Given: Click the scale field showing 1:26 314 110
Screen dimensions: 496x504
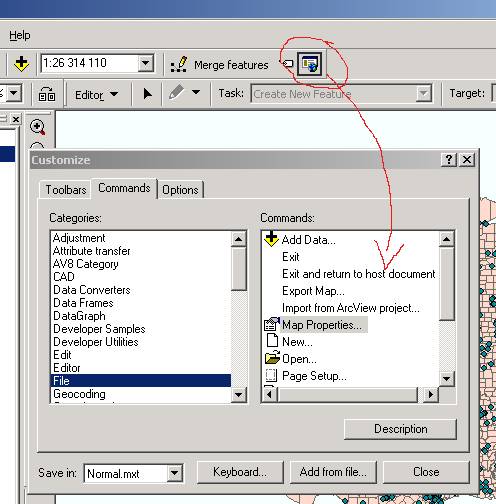Looking at the screenshot, I should (x=89, y=63).
